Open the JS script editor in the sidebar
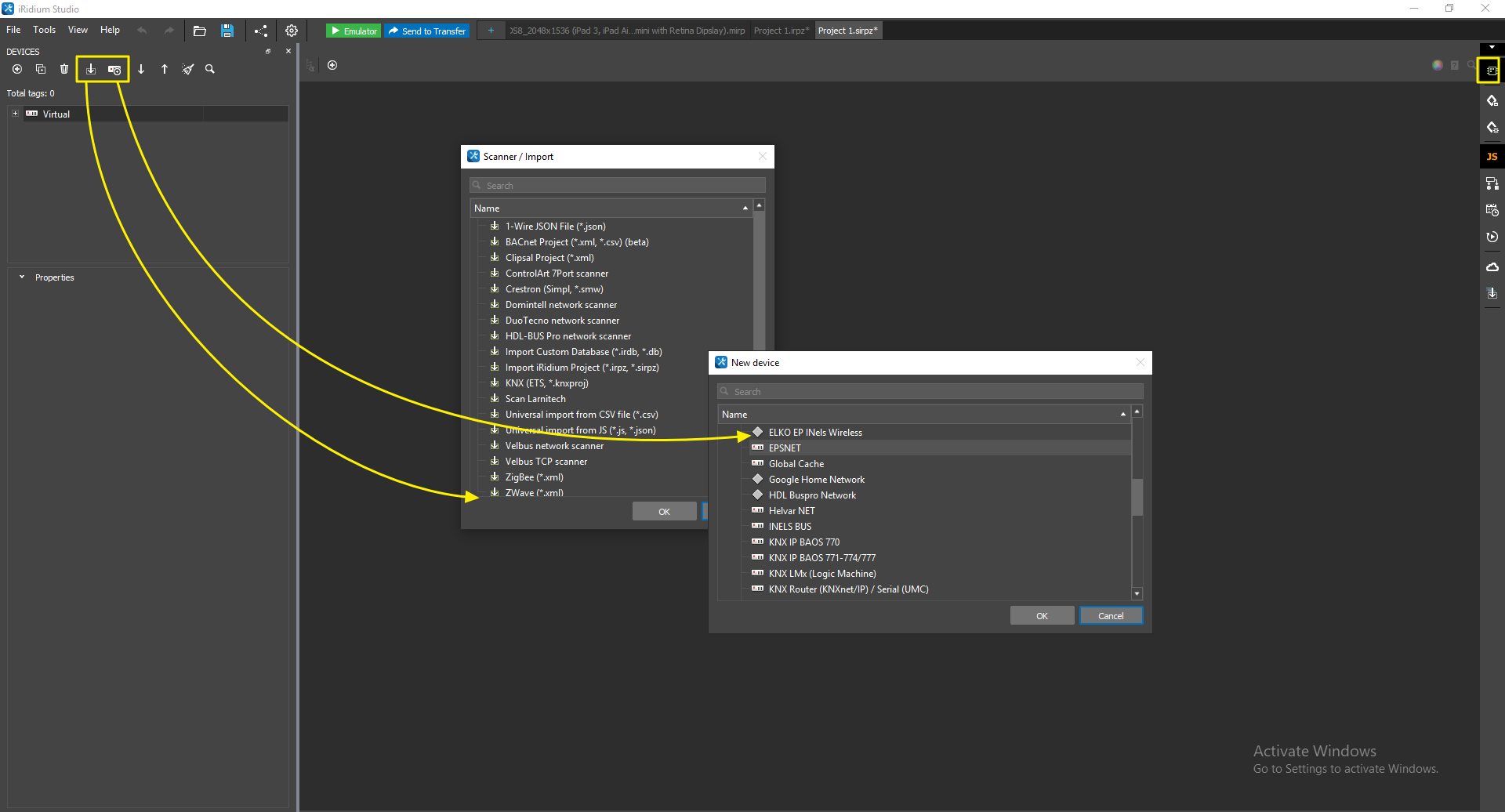The height and width of the screenshot is (812, 1505). (1492, 156)
